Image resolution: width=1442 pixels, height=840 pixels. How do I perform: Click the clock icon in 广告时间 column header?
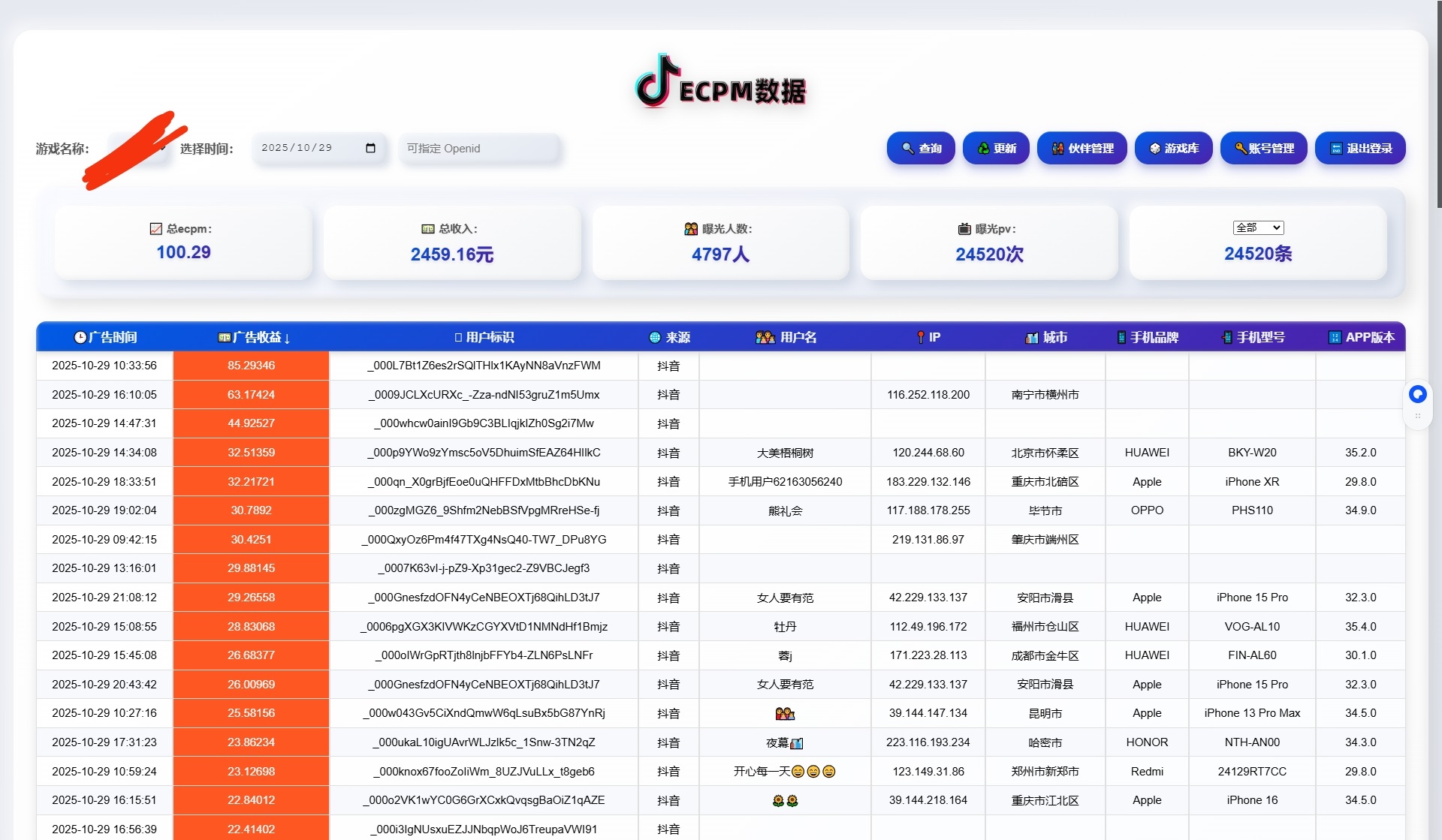80,337
